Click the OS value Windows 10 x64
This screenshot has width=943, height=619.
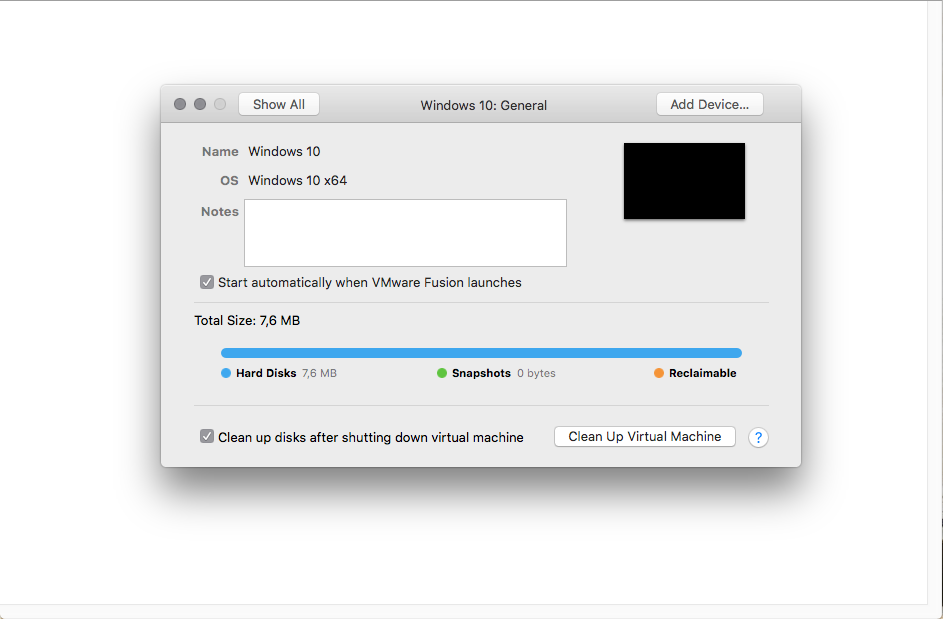click(x=298, y=180)
